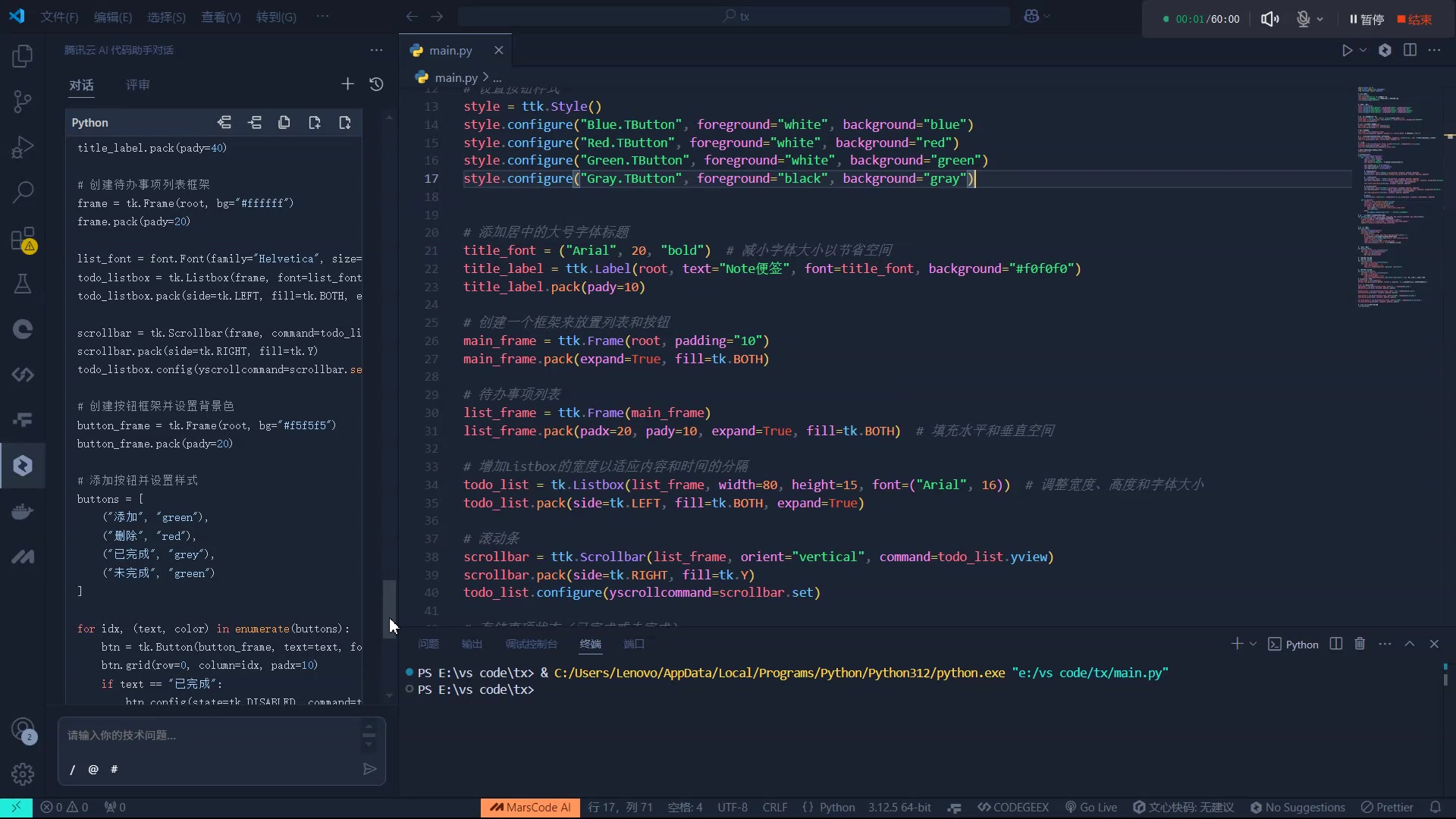1456x819 pixels.
Task: Toggle the split editor layout button
Action: (1410, 50)
